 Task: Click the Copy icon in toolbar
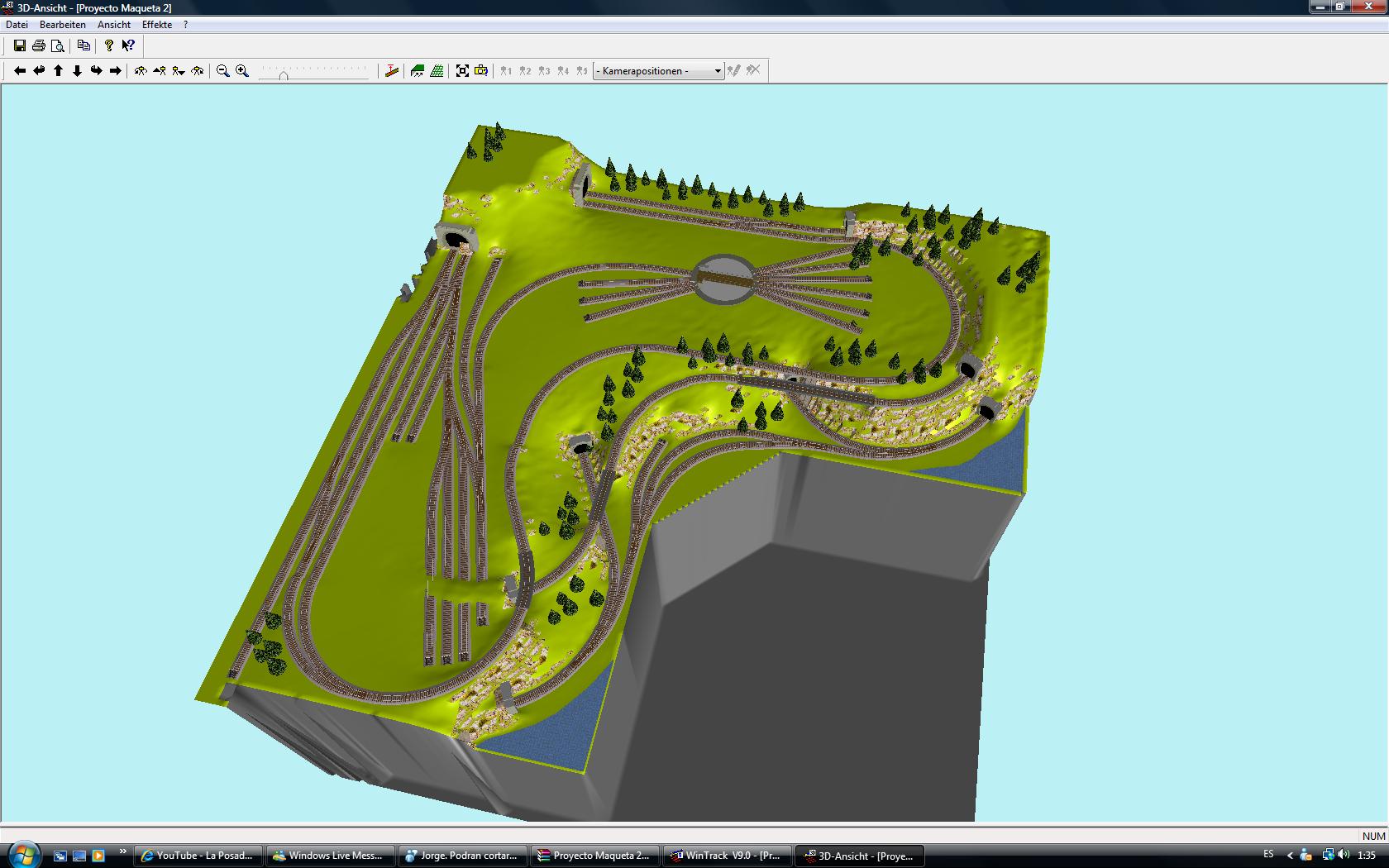click(84, 45)
